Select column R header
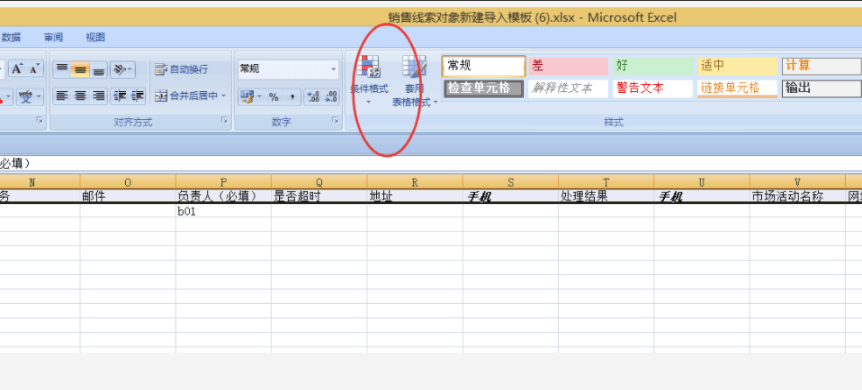This screenshot has width=862, height=390. click(415, 183)
